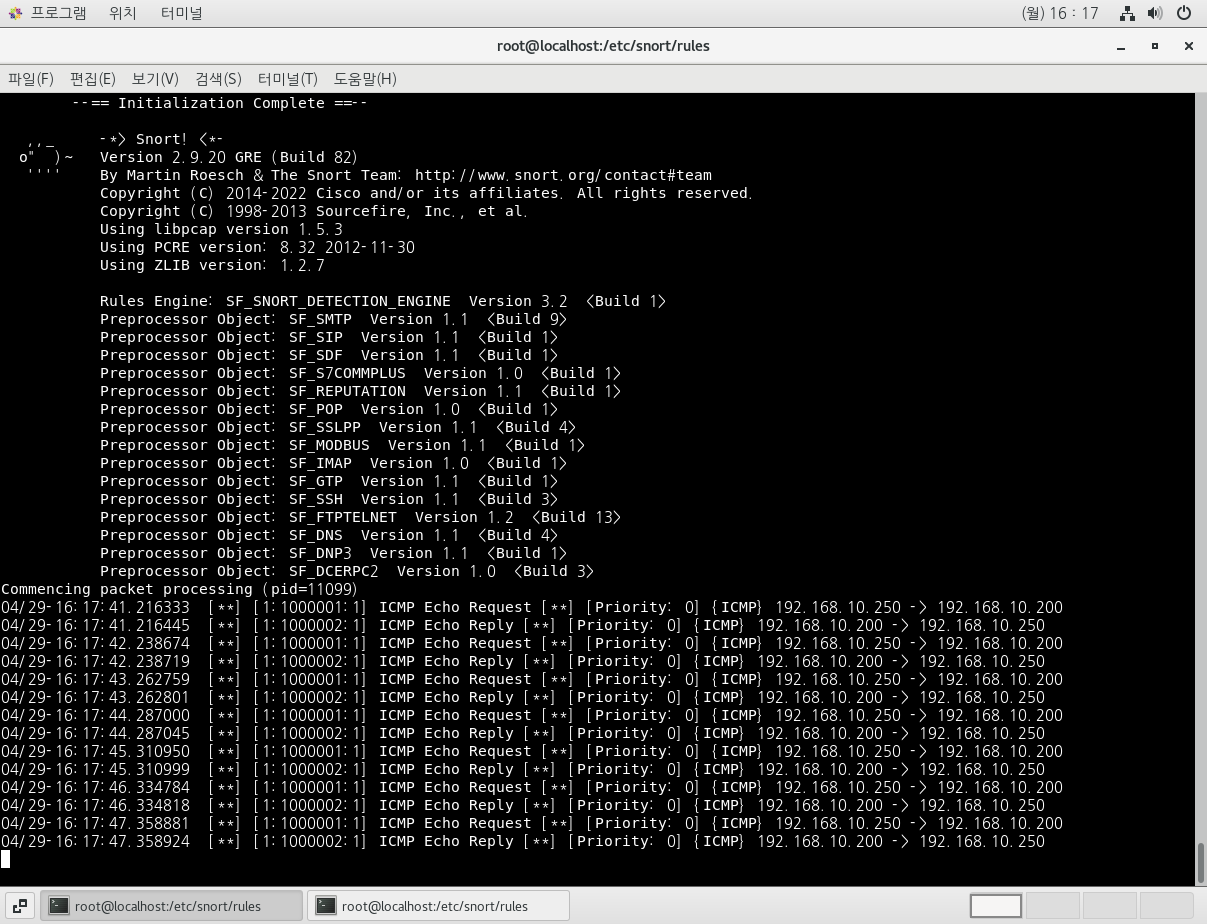Click the volume speaker icon
Screen dimensions: 1207x924
[1155, 13]
